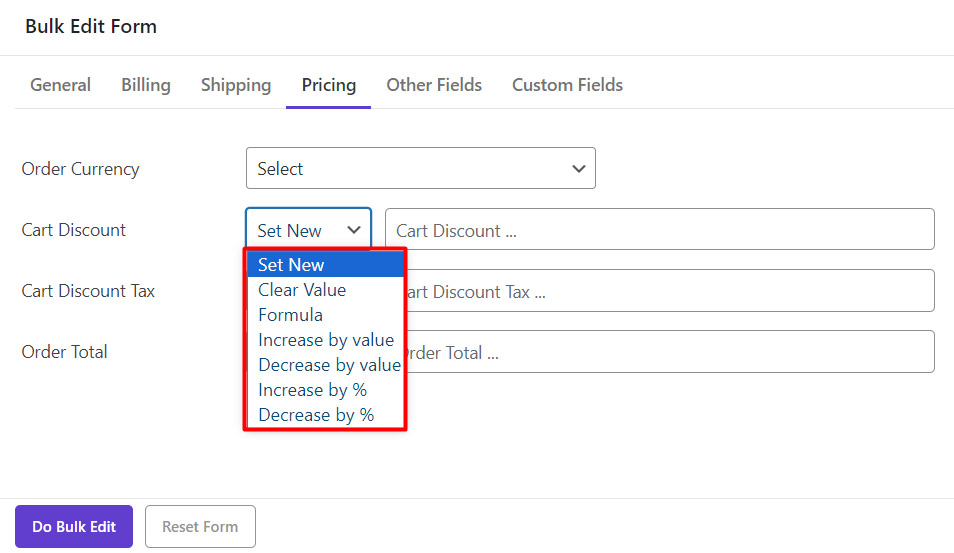
Task: Click the Reset Form button
Action: (x=200, y=527)
